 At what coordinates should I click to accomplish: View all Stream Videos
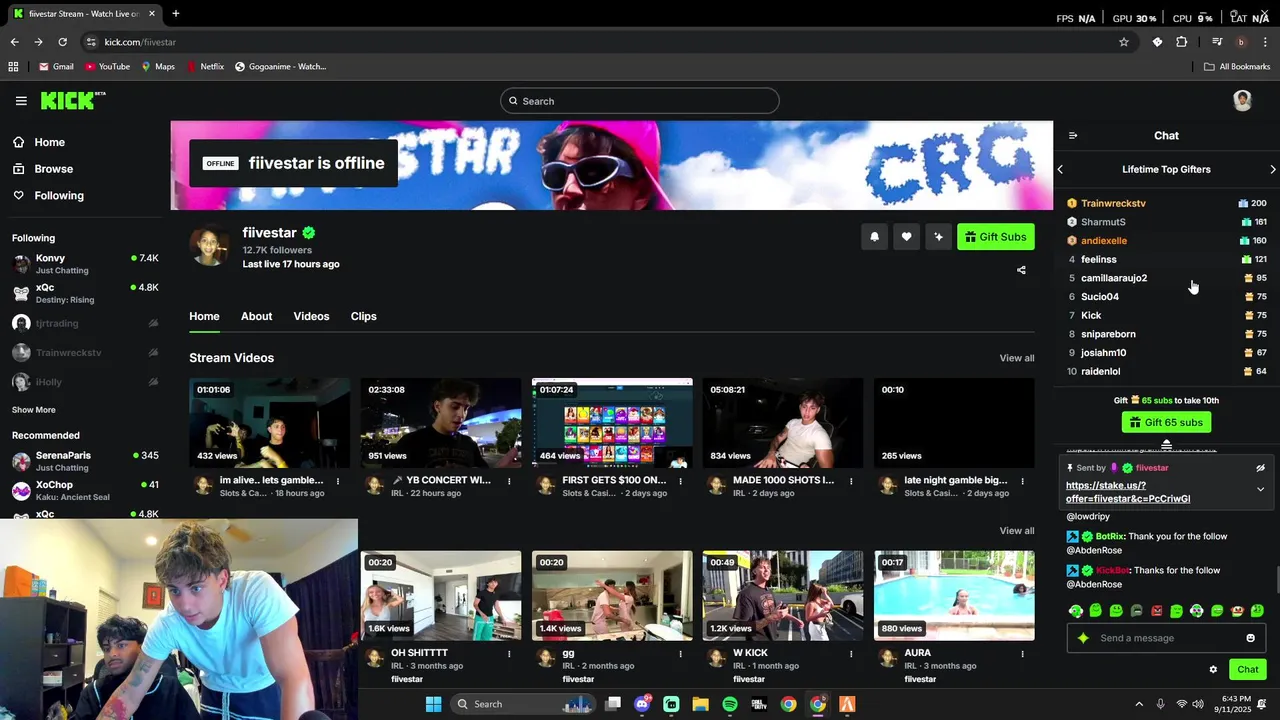click(x=1016, y=358)
